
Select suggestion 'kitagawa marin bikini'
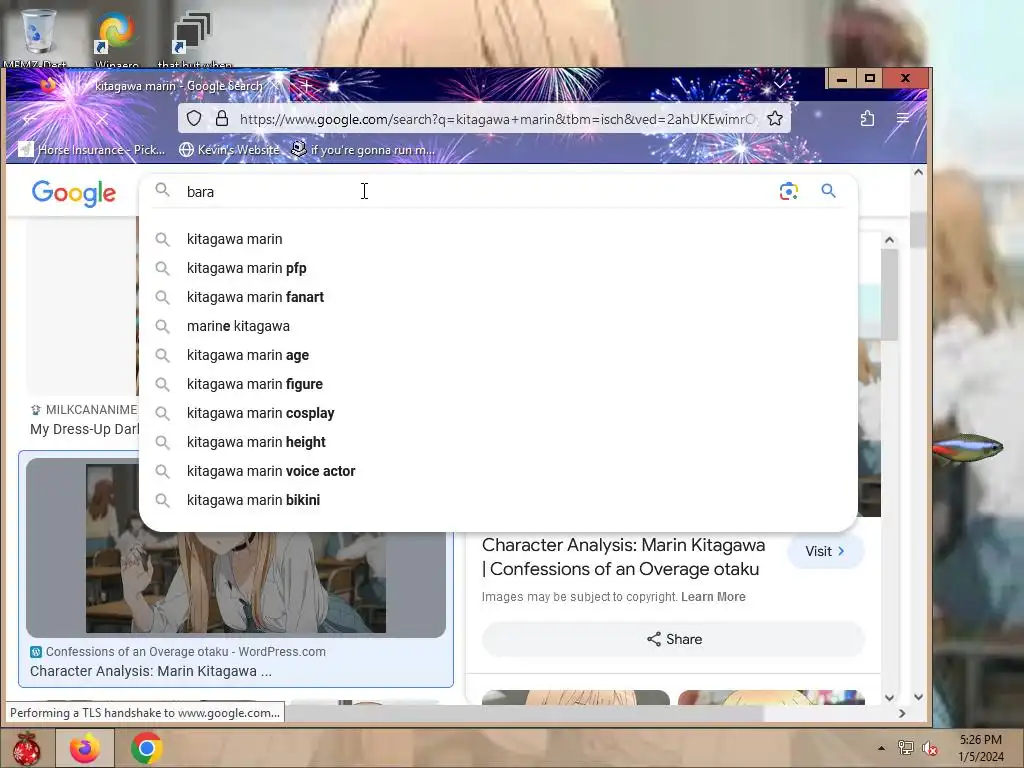pos(253,500)
